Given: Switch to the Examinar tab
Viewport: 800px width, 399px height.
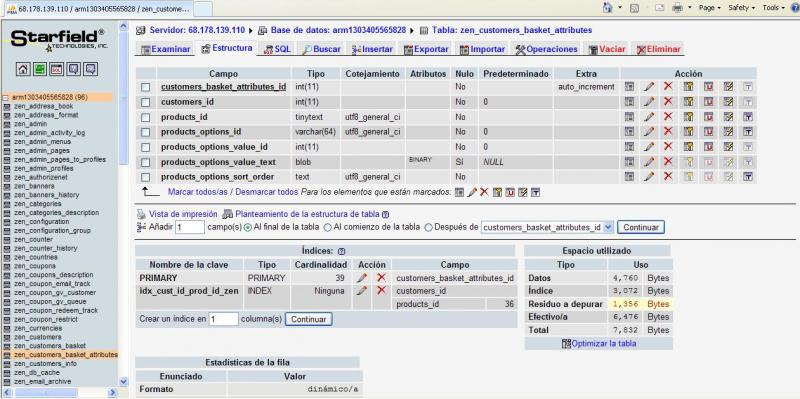Looking at the screenshot, I should tap(166, 49).
